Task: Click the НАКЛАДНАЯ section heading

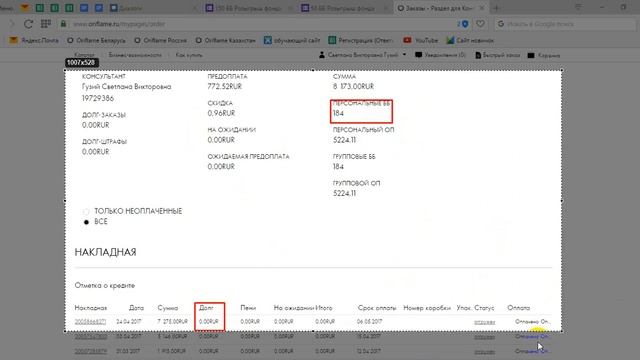Action: 105,252
